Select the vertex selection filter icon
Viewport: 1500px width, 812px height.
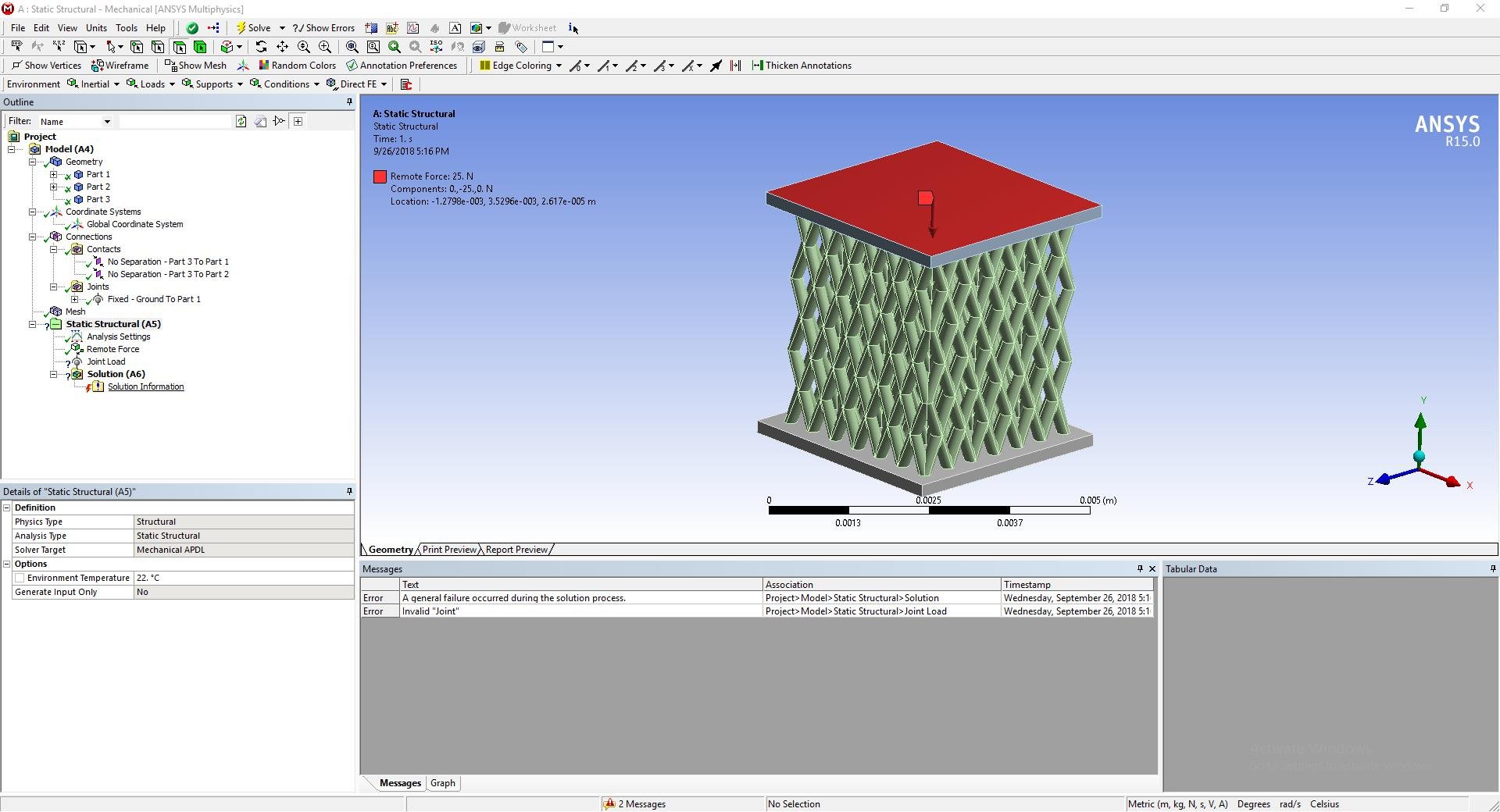[137, 47]
